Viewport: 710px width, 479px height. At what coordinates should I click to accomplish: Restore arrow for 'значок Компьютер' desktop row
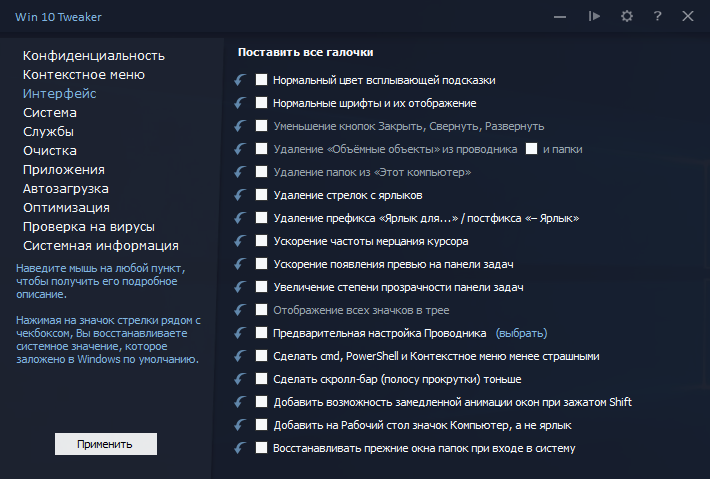coord(240,425)
